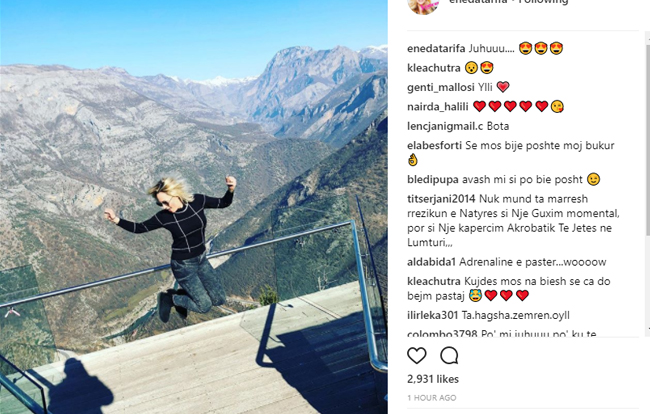Open bledipupa commenter profile
The height and width of the screenshot is (414, 650).
(433, 180)
